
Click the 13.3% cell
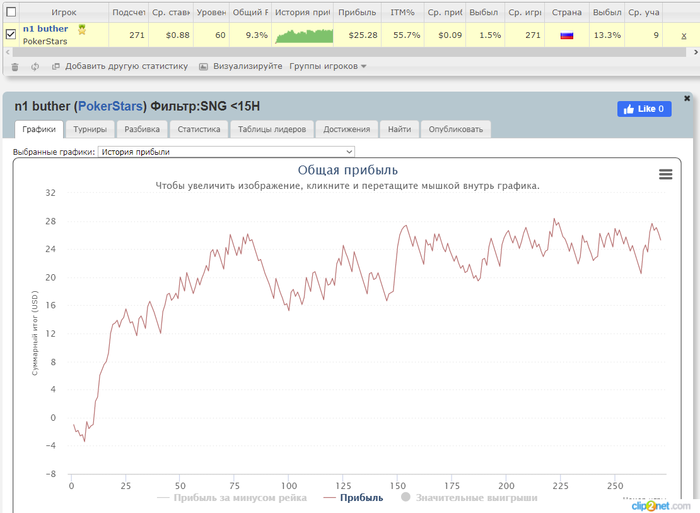click(607, 35)
